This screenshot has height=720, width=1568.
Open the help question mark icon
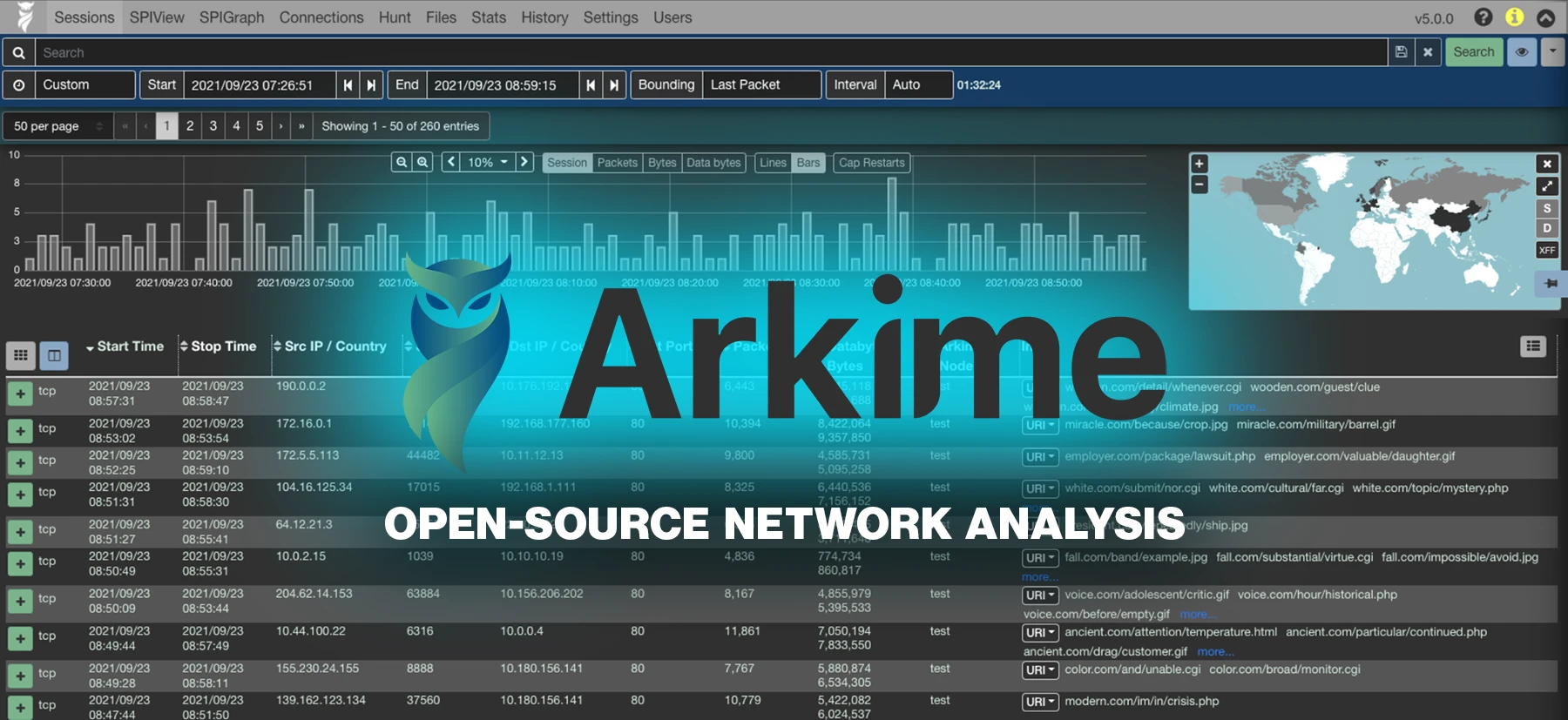tap(1484, 17)
